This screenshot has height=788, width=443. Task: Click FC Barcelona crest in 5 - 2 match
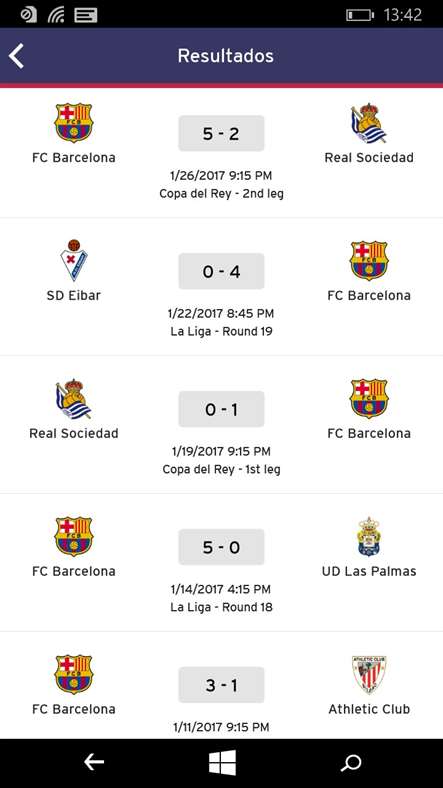click(74, 123)
